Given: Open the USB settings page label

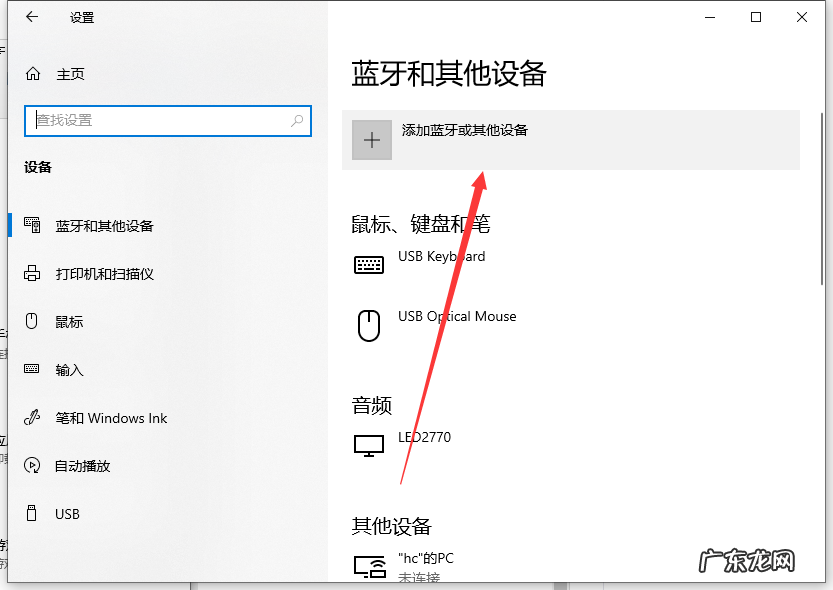Looking at the screenshot, I should [x=67, y=514].
